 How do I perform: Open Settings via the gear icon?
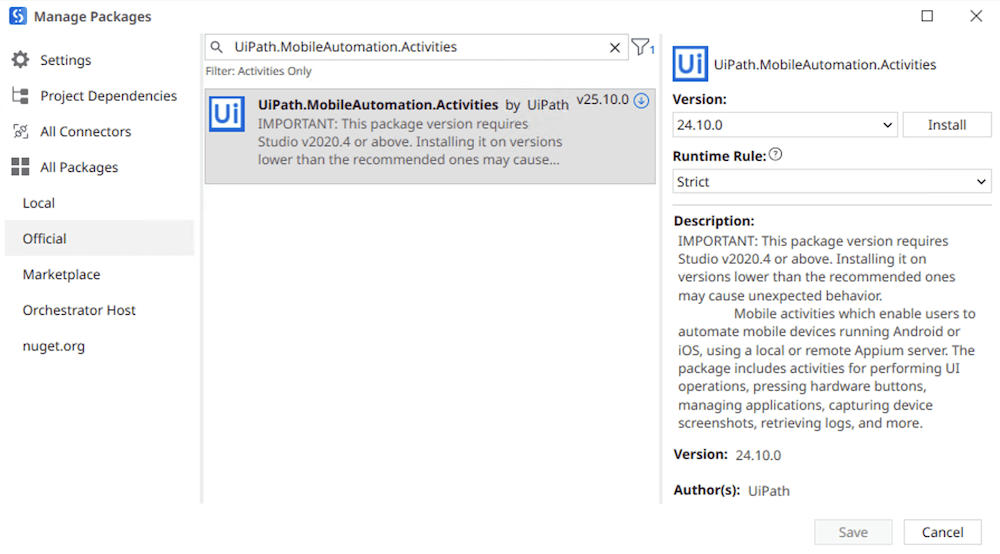20,60
